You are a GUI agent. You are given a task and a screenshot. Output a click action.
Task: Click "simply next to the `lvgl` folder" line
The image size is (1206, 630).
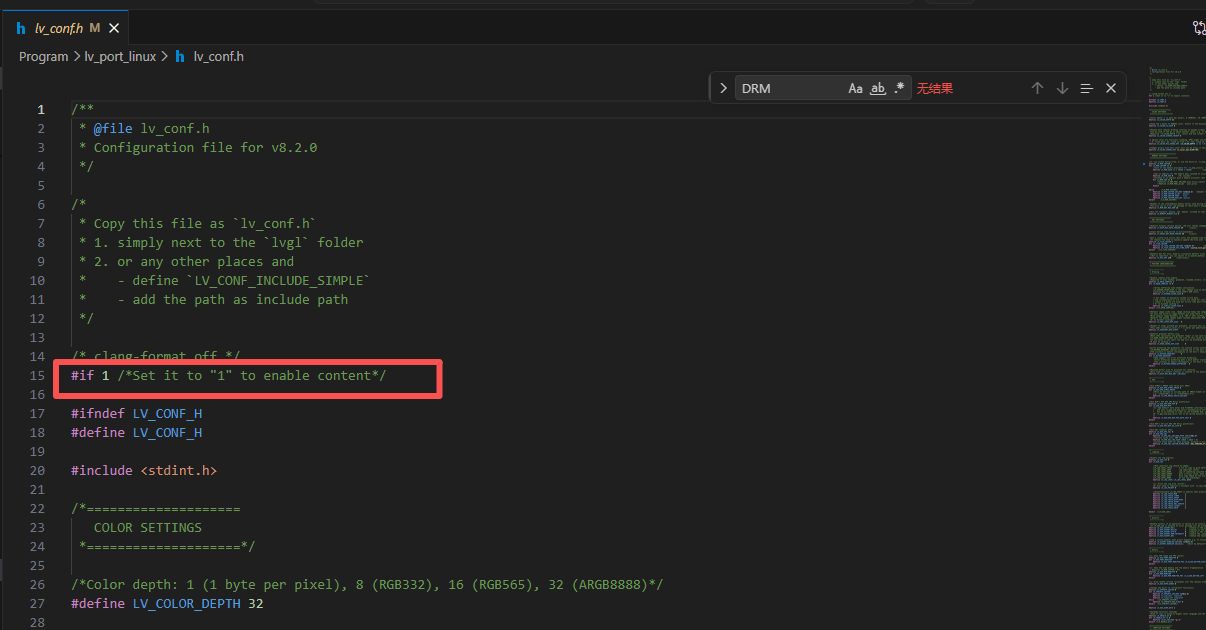pos(221,242)
